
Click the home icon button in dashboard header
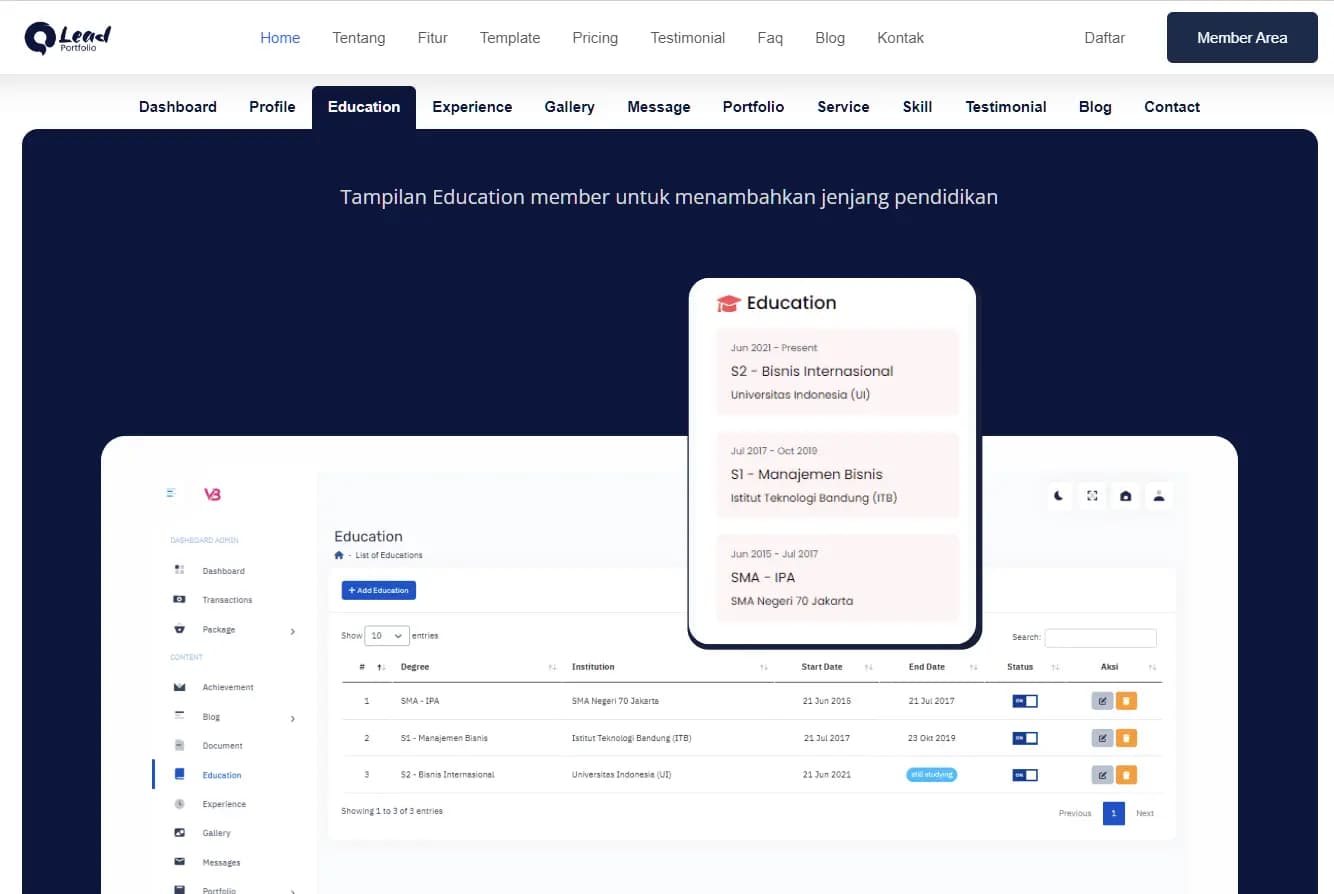[x=1125, y=495]
